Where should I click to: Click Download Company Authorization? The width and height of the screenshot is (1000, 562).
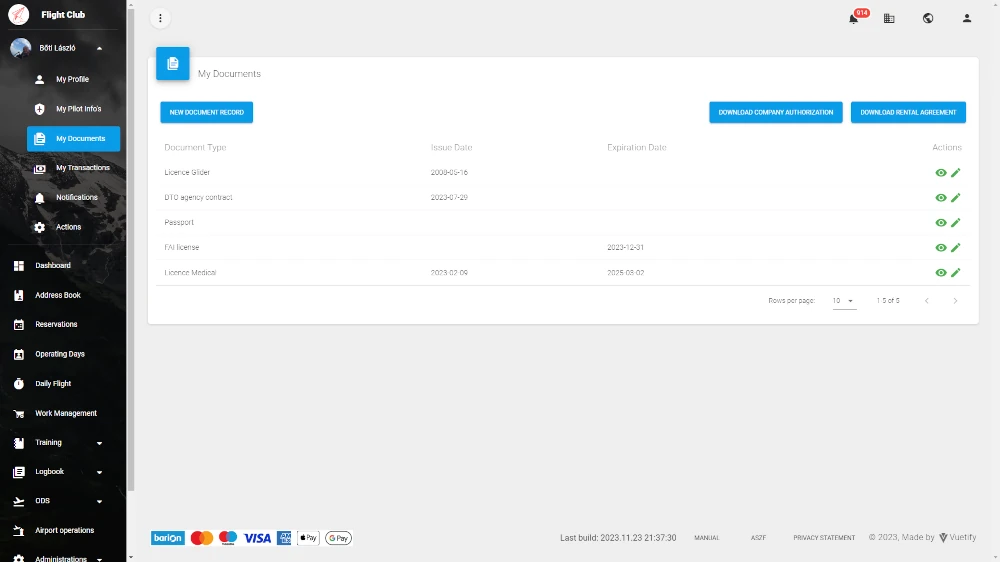tap(776, 112)
